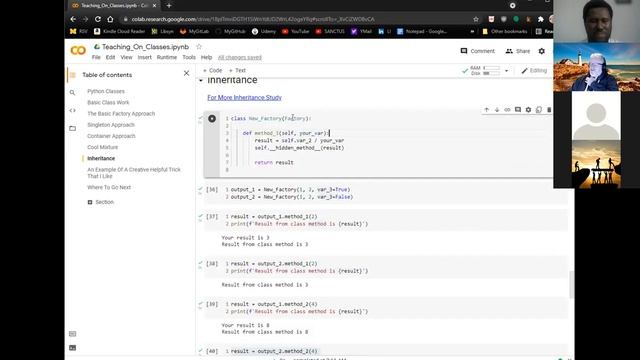Image resolution: width=640 pixels, height=360 pixels.
Task: Jump to Singleton Approach section
Action: (111, 125)
